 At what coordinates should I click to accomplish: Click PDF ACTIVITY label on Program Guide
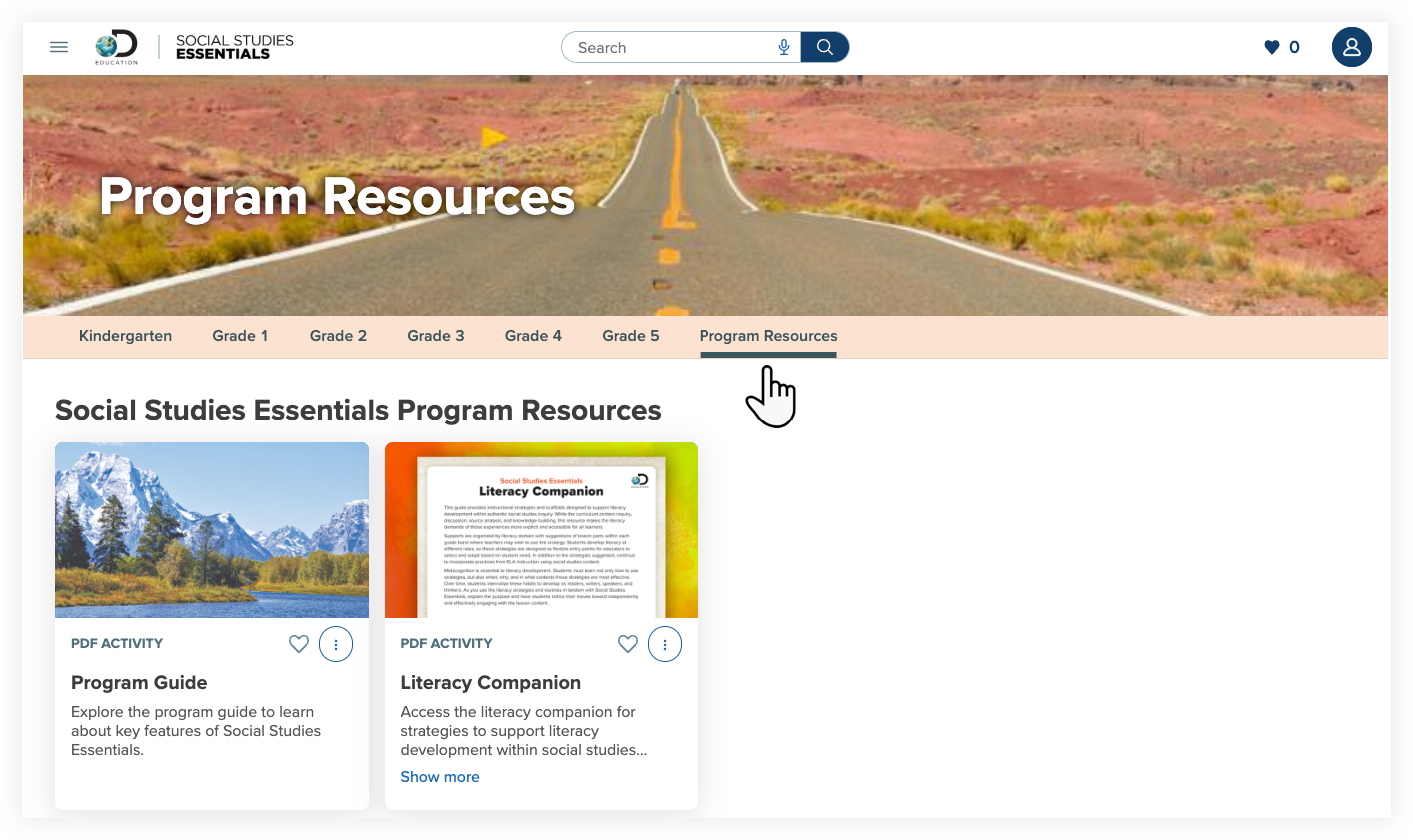tap(117, 644)
